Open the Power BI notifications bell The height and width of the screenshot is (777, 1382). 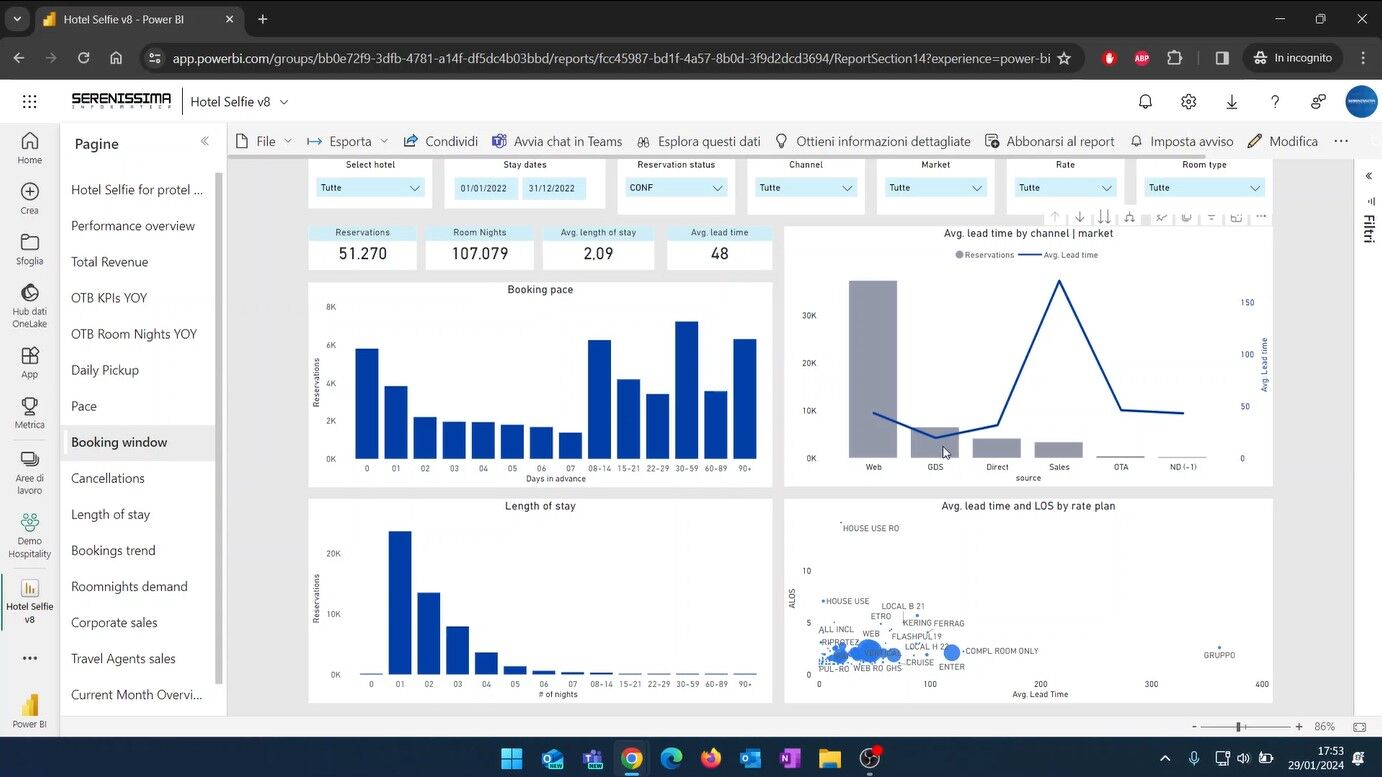click(1145, 101)
